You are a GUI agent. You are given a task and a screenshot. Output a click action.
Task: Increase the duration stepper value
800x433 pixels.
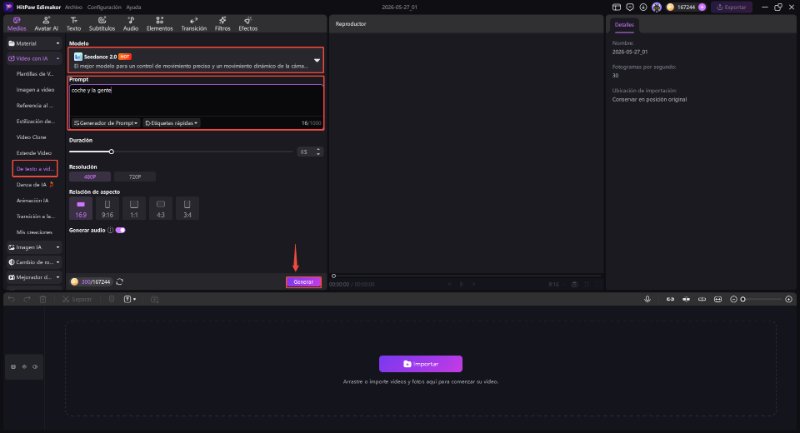(318, 149)
